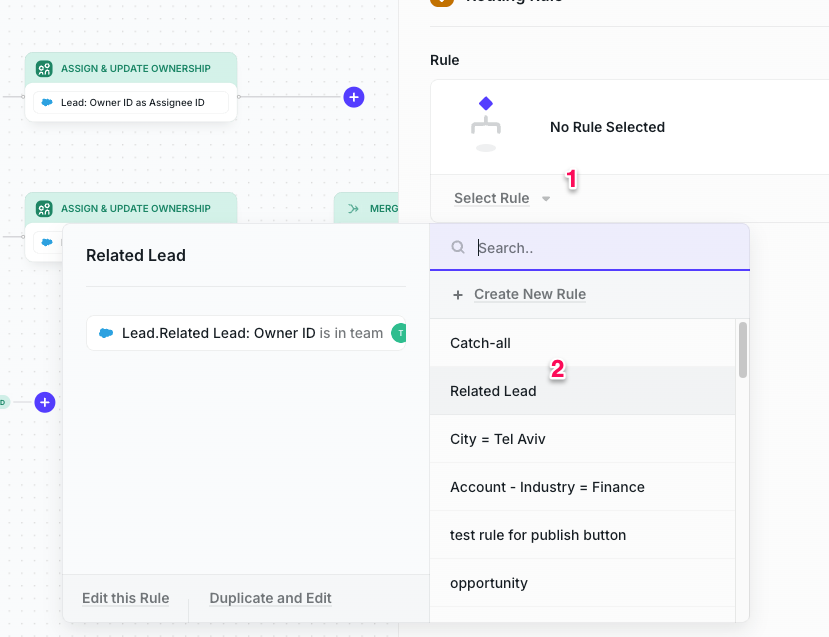Click the first Assign & Update Ownership node icon
The height and width of the screenshot is (637, 829).
pyautogui.click(x=44, y=69)
